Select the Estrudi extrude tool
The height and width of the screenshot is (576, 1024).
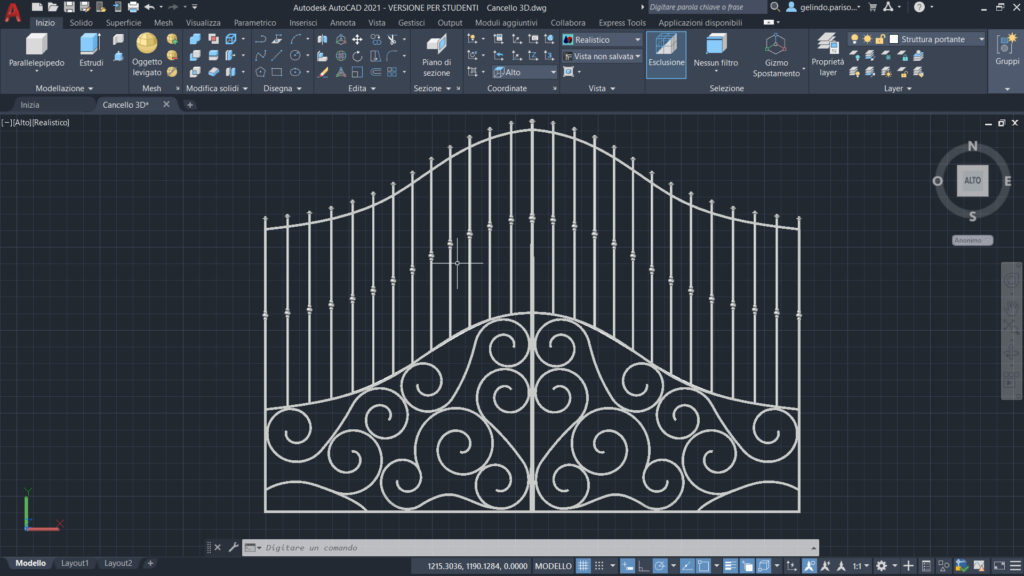91,51
